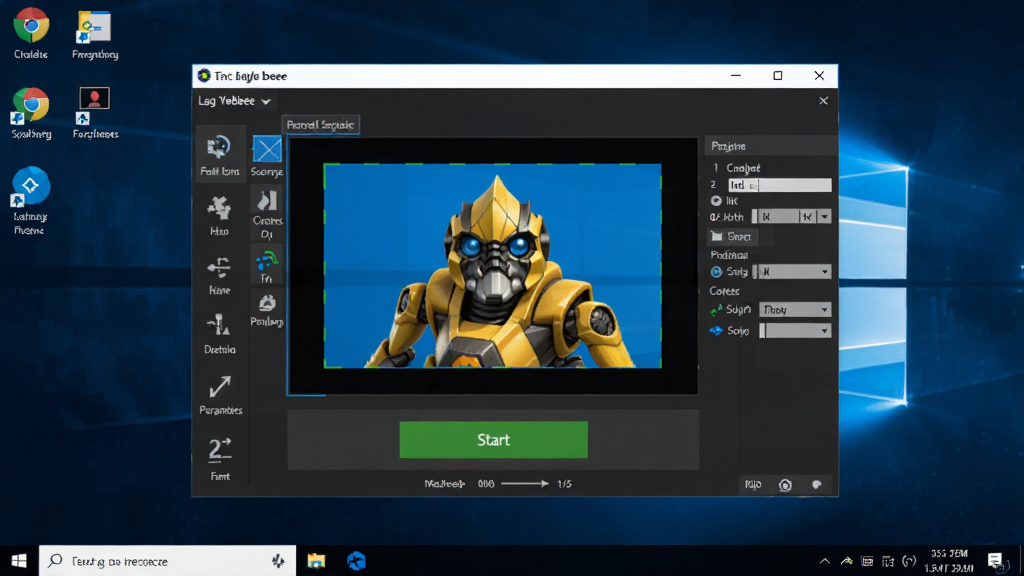This screenshot has height=576, width=1024.
Task: Open the Windows Start menu
Action: click(x=19, y=561)
